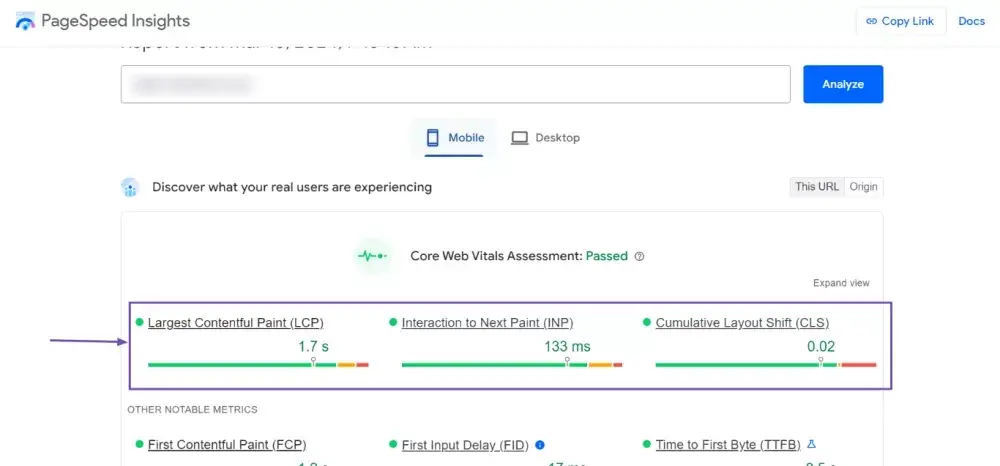Click the green dot beside FCP
Image resolution: width=1000 pixels, height=466 pixels.
pyautogui.click(x=139, y=444)
